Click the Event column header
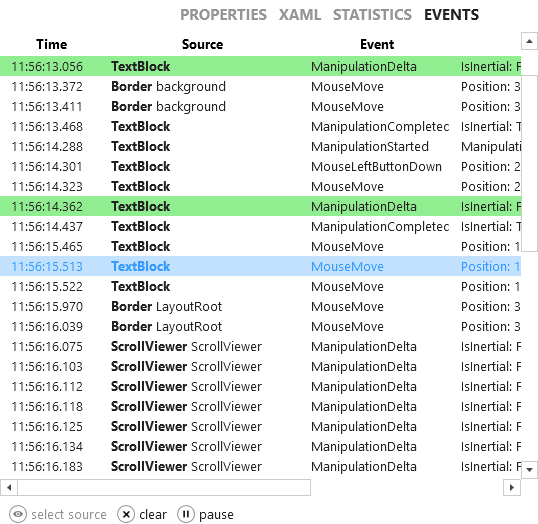Screen dimensions: 538x524 [x=377, y=44]
